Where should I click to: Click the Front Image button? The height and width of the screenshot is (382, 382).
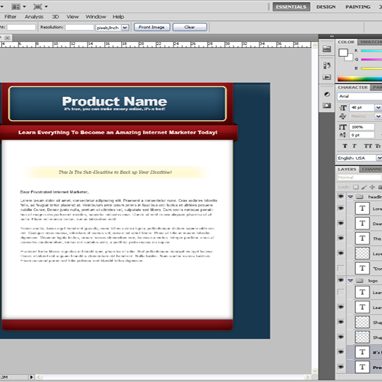click(x=152, y=27)
